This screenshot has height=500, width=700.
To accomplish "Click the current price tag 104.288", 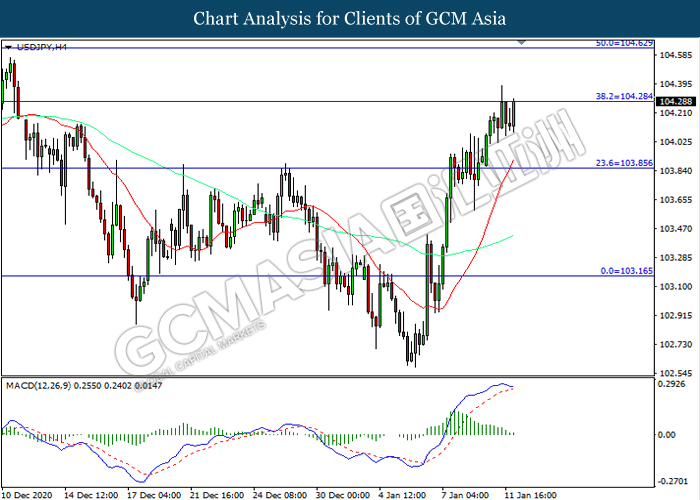I will (x=675, y=101).
